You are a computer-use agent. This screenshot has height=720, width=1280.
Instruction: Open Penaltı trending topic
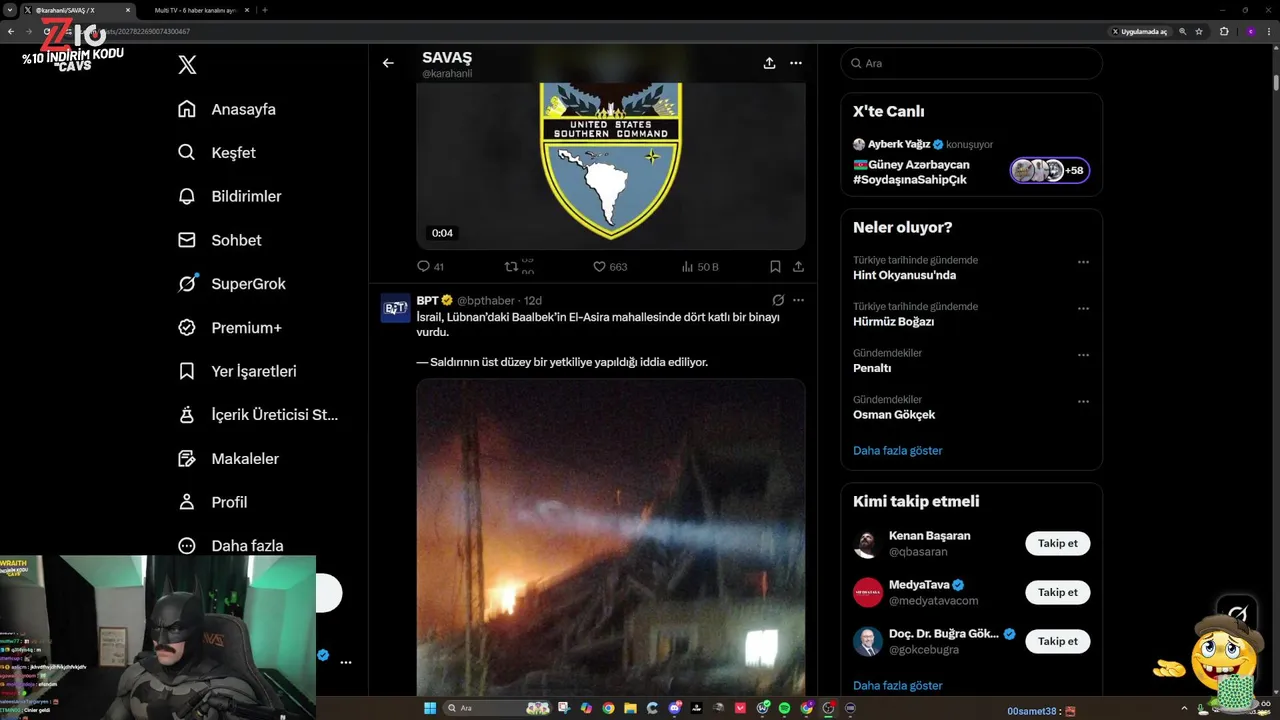tap(872, 368)
